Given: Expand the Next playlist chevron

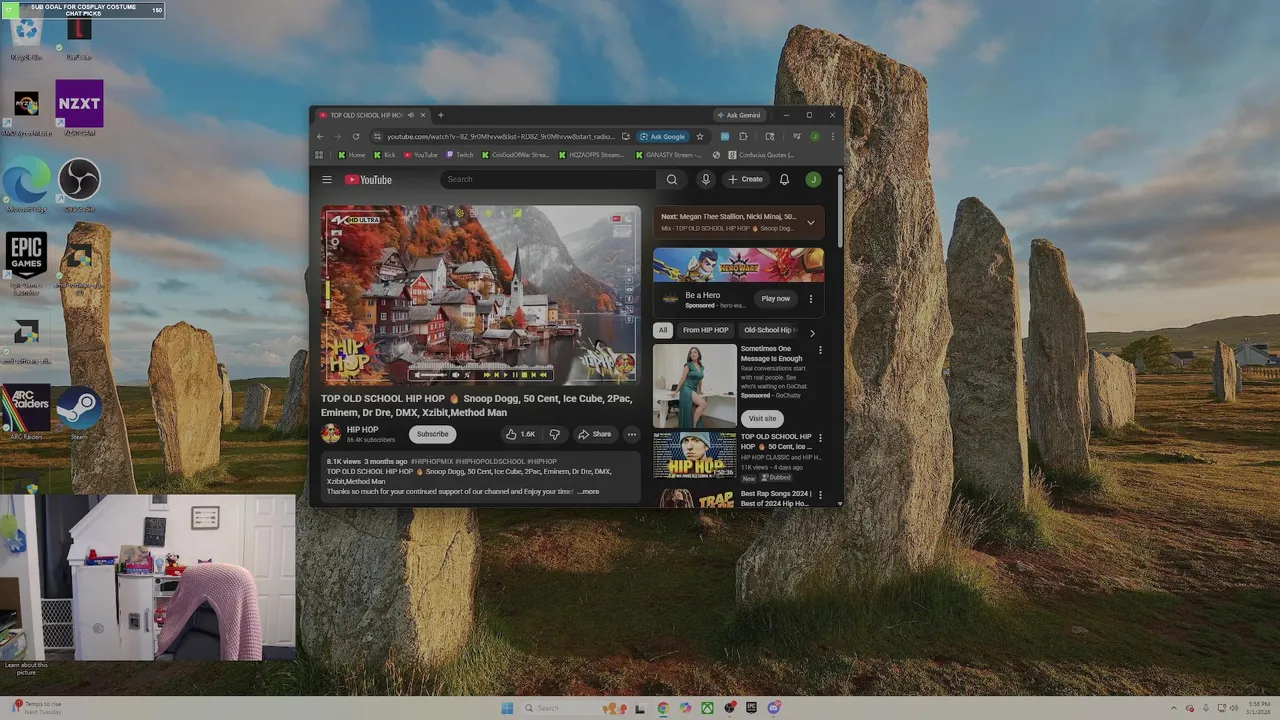Looking at the screenshot, I should pyautogui.click(x=811, y=222).
